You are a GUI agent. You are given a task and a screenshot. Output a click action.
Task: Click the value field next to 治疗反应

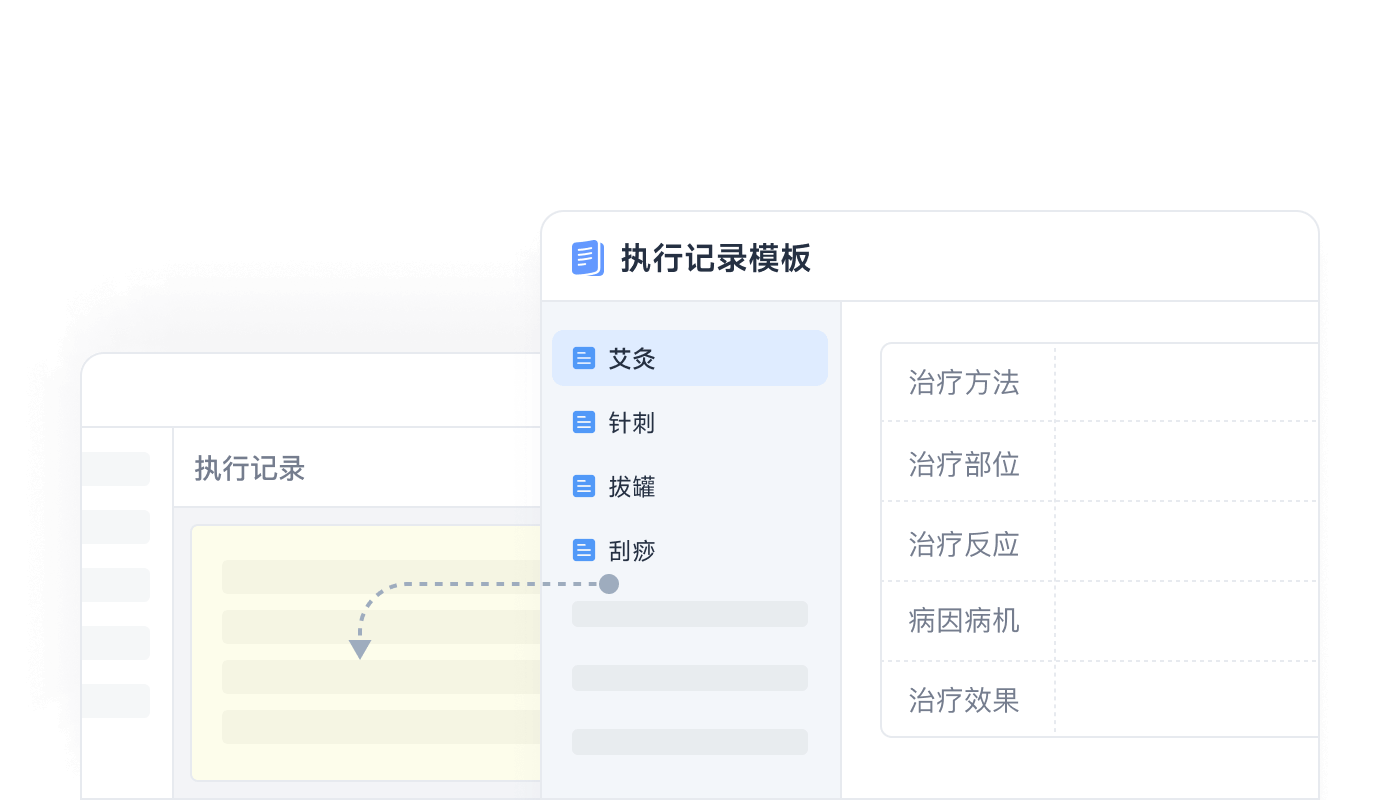[x=1187, y=542]
